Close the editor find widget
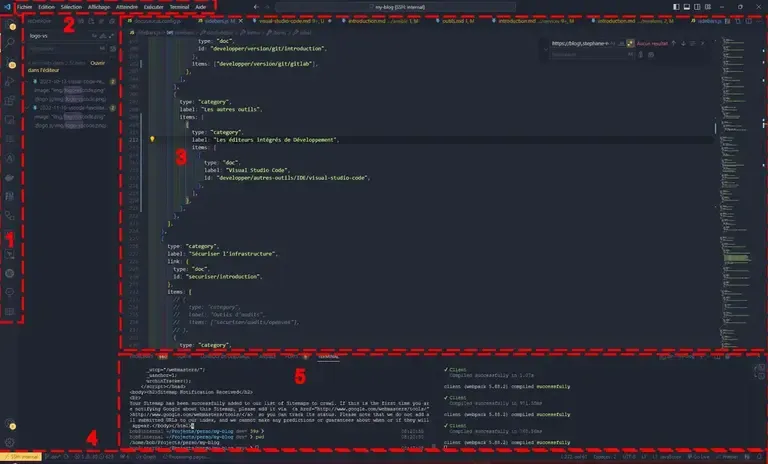 point(702,43)
